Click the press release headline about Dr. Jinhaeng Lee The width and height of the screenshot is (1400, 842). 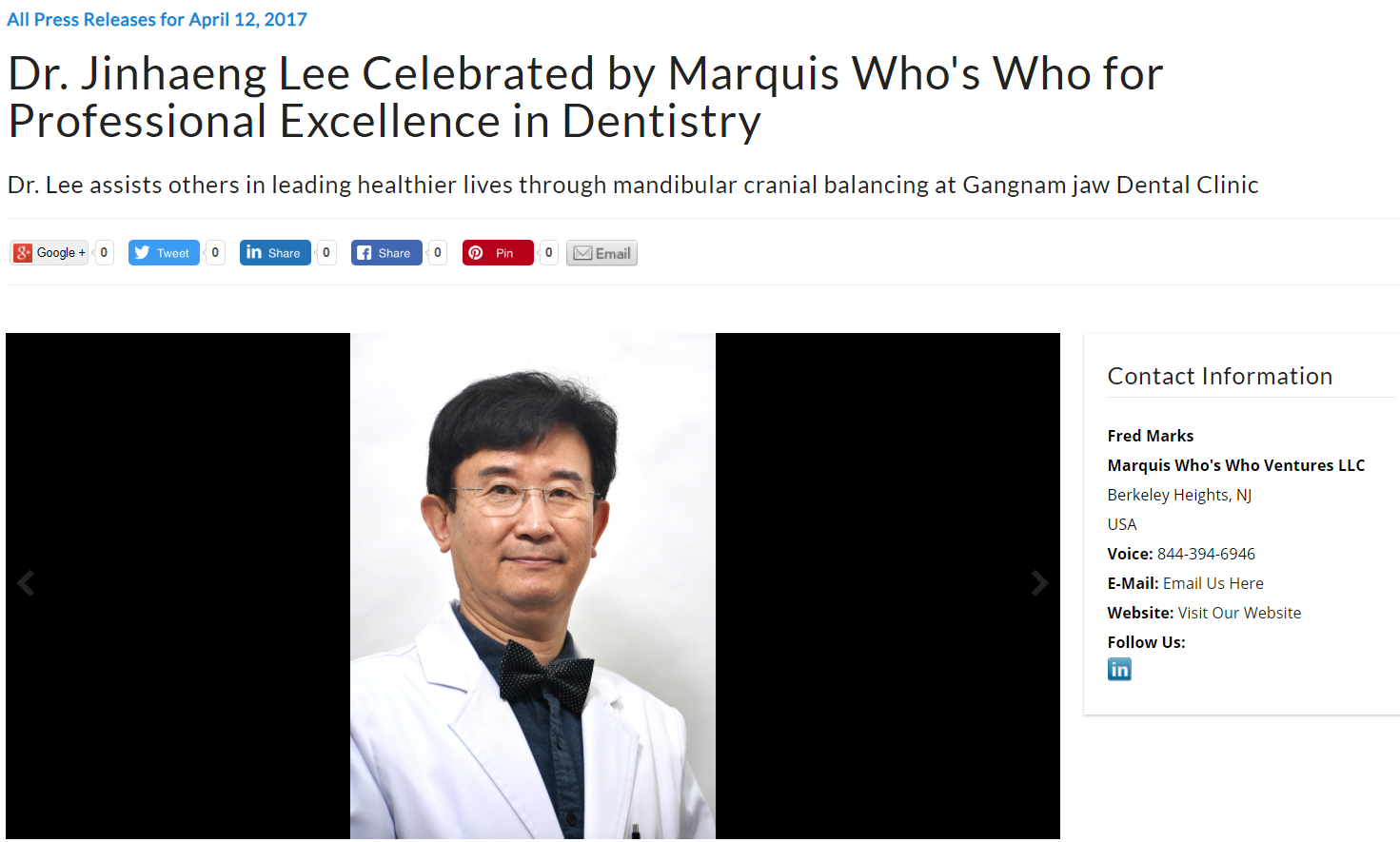[585, 97]
